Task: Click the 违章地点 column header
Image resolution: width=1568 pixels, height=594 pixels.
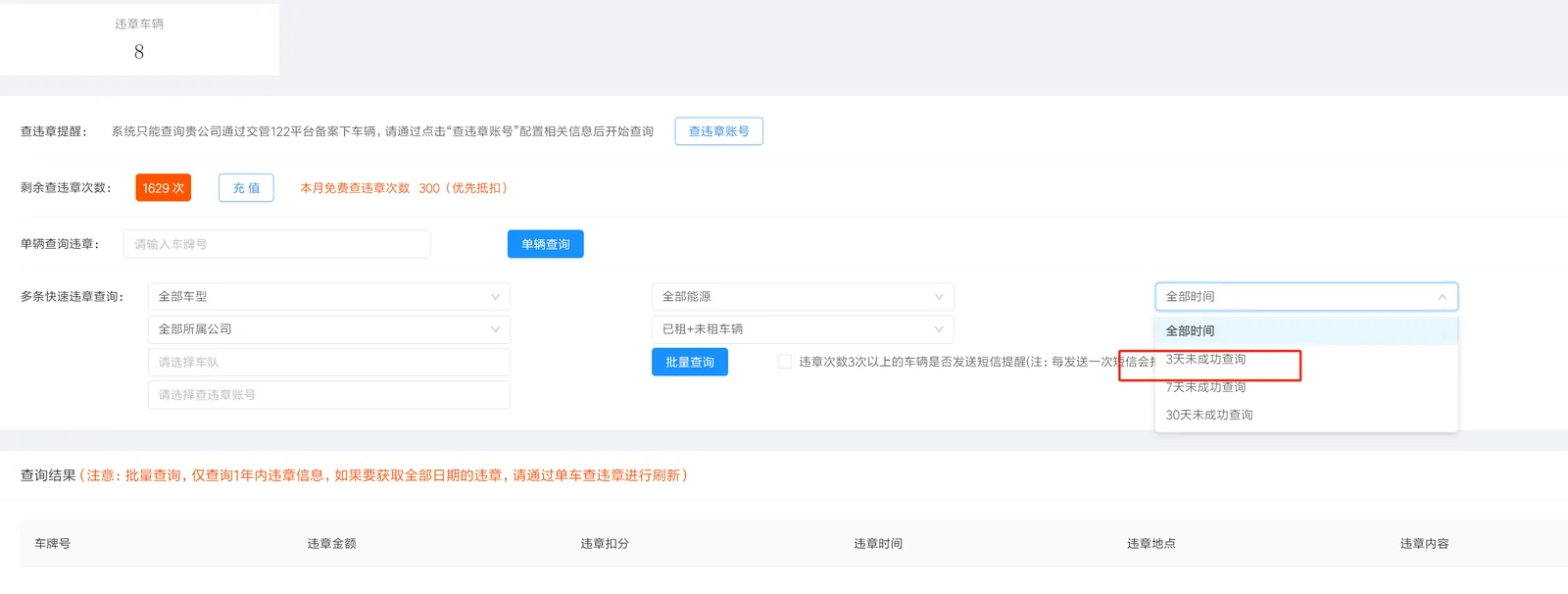Action: pyautogui.click(x=1151, y=544)
